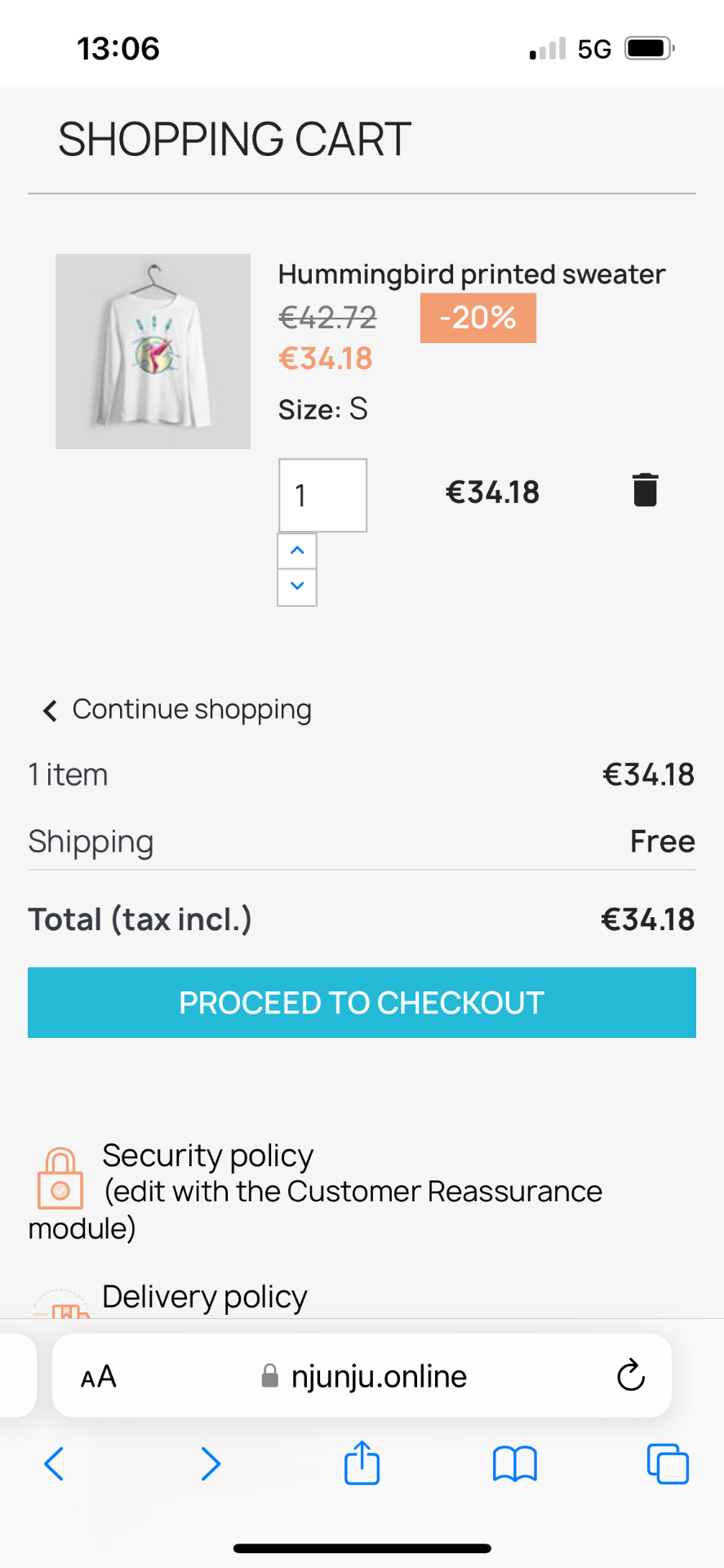Go forward with Safari's forward arrow
The height and width of the screenshot is (1568, 724).
211,1463
